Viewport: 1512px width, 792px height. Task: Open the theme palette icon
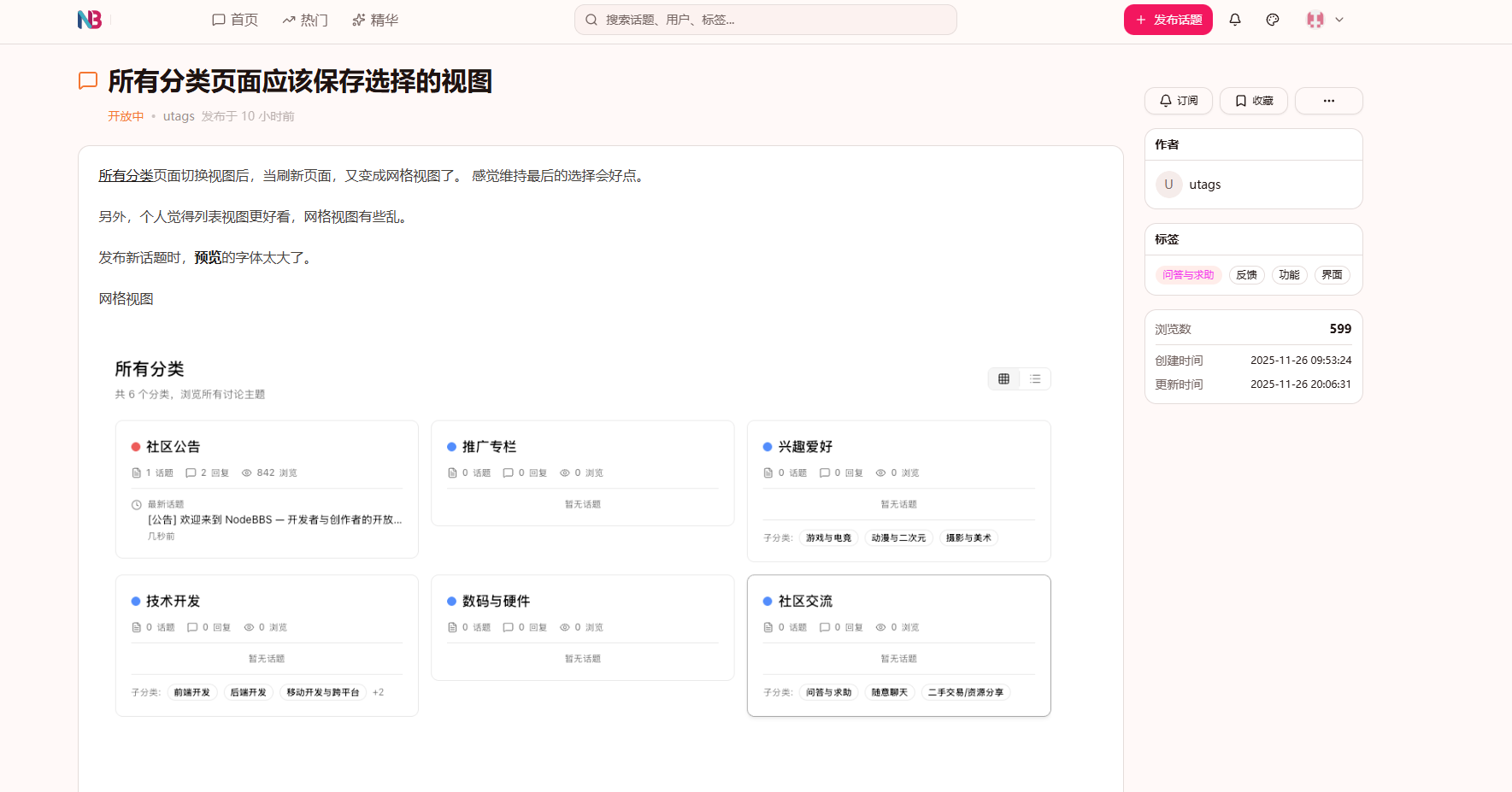[1273, 20]
